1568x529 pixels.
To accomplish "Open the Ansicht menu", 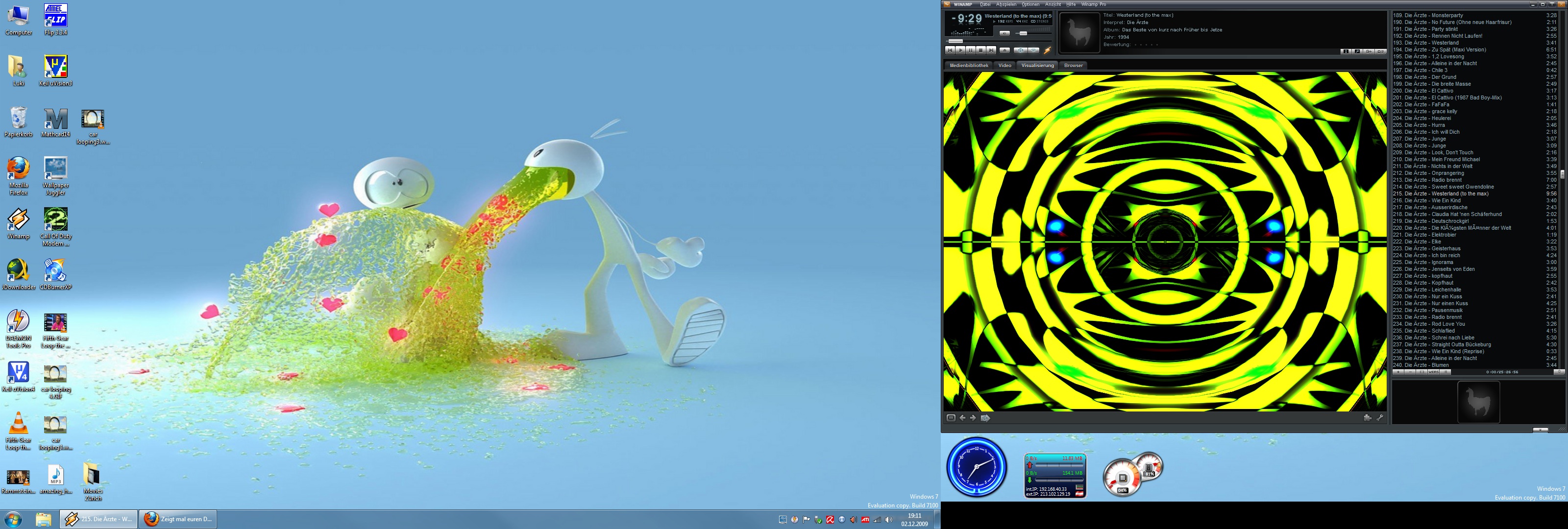I will (x=1053, y=4).
